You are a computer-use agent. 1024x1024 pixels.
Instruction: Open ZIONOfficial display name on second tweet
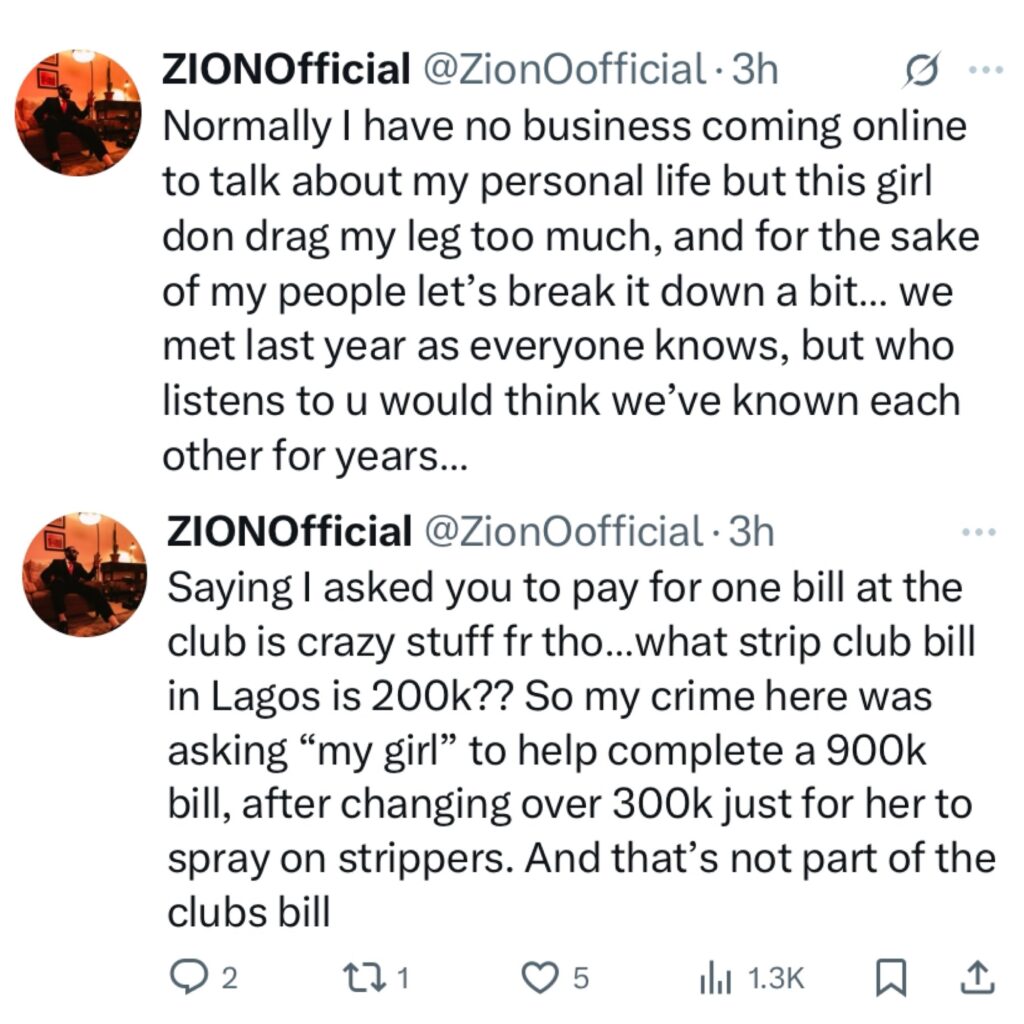[289, 531]
